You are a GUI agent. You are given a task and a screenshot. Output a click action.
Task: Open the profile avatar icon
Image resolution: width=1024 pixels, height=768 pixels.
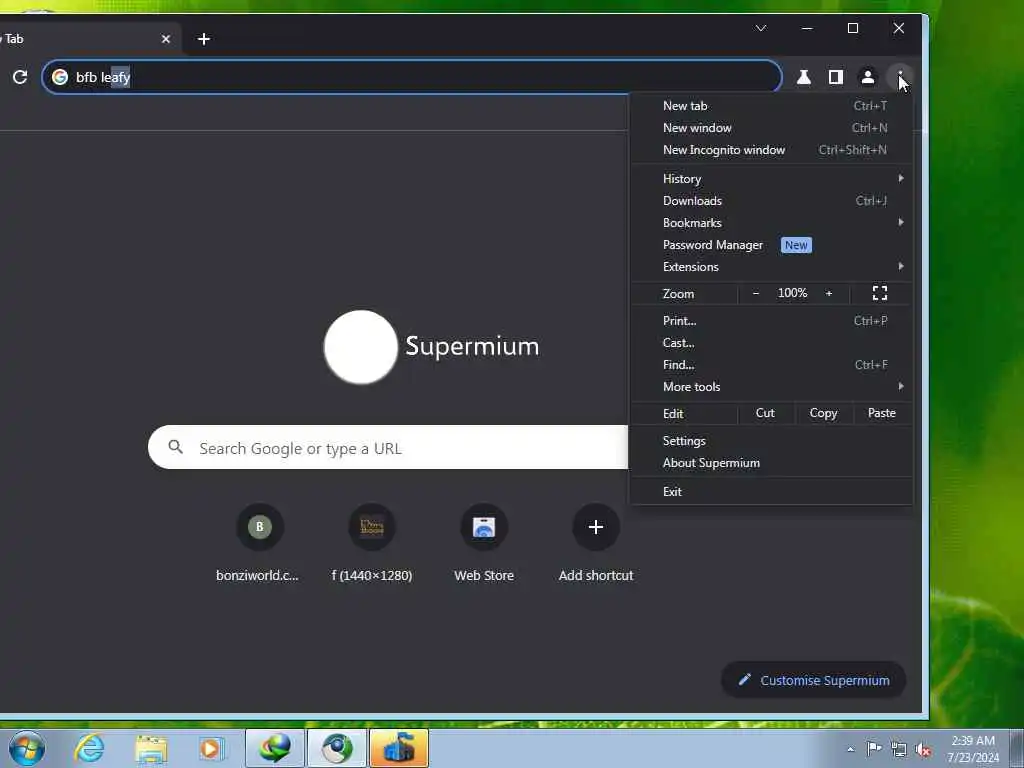coord(868,77)
